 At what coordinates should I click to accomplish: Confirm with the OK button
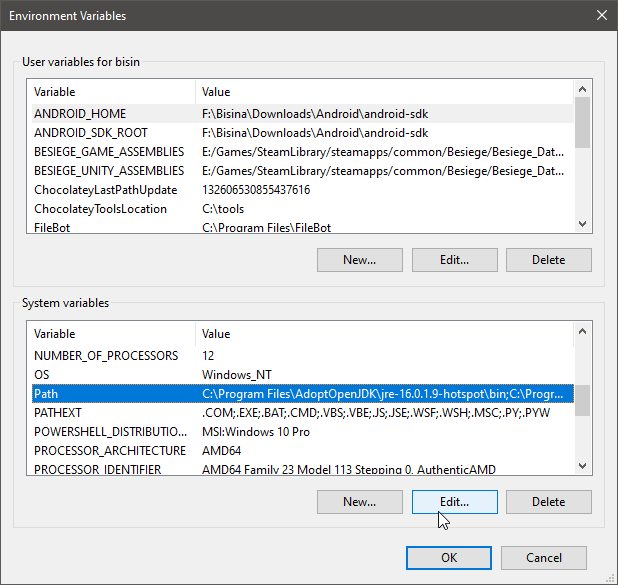449,558
